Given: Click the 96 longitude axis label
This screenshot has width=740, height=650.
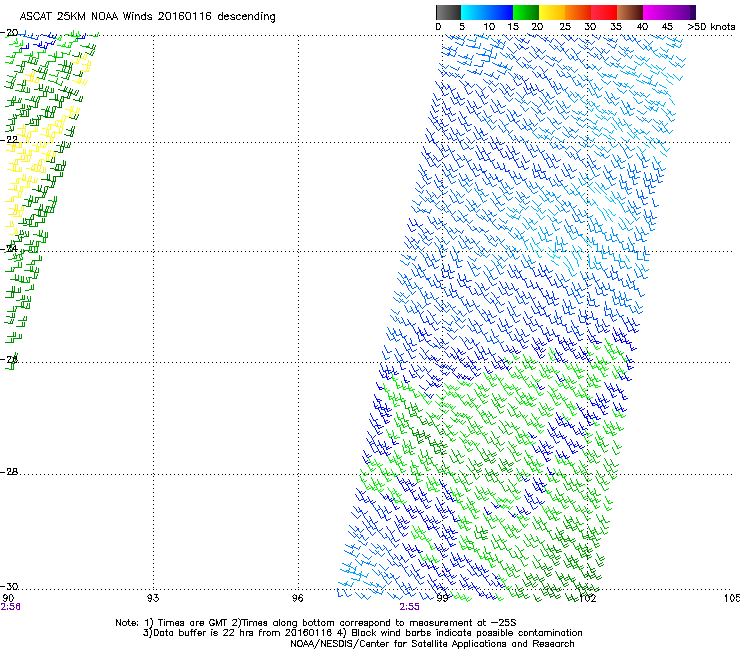Looking at the screenshot, I should pos(298,598).
